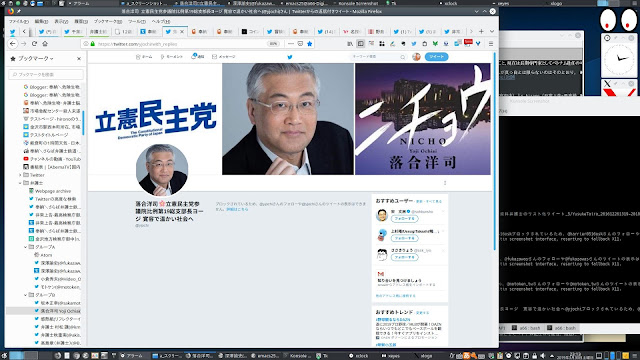Open the Atom bookmark in グループA

(44, 255)
